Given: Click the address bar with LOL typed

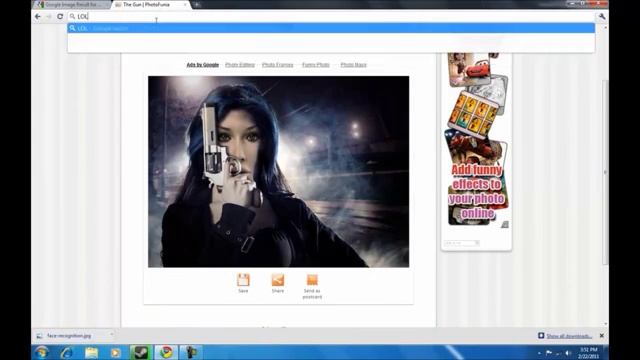Looking at the screenshot, I should pos(331,16).
